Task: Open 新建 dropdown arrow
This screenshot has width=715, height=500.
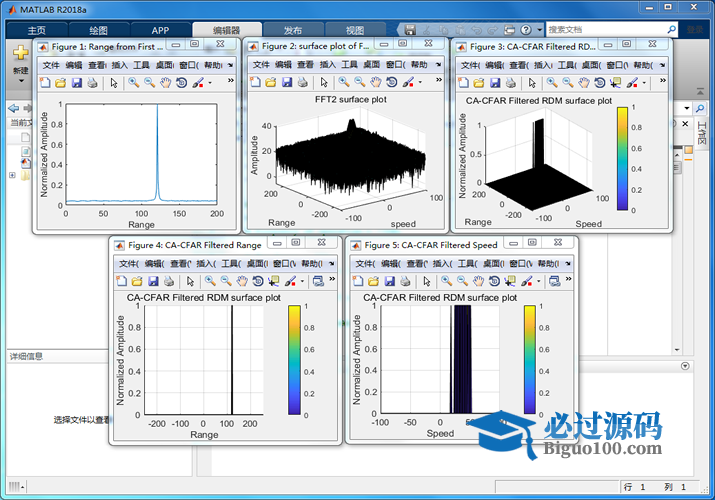Action: 21,81
